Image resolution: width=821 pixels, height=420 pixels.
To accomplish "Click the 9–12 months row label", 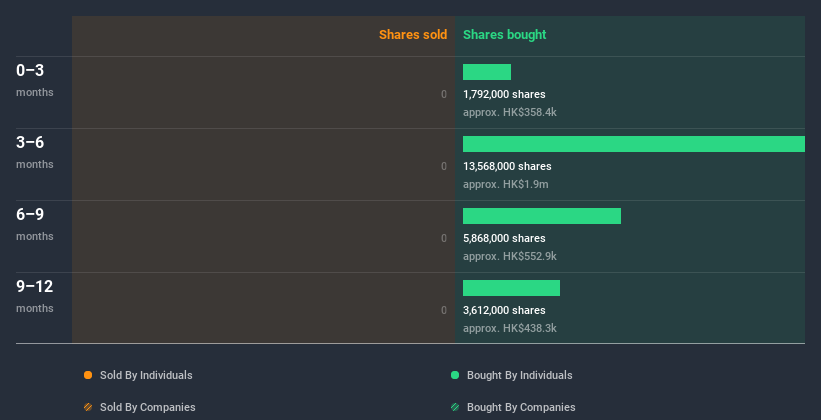I will coord(35,296).
